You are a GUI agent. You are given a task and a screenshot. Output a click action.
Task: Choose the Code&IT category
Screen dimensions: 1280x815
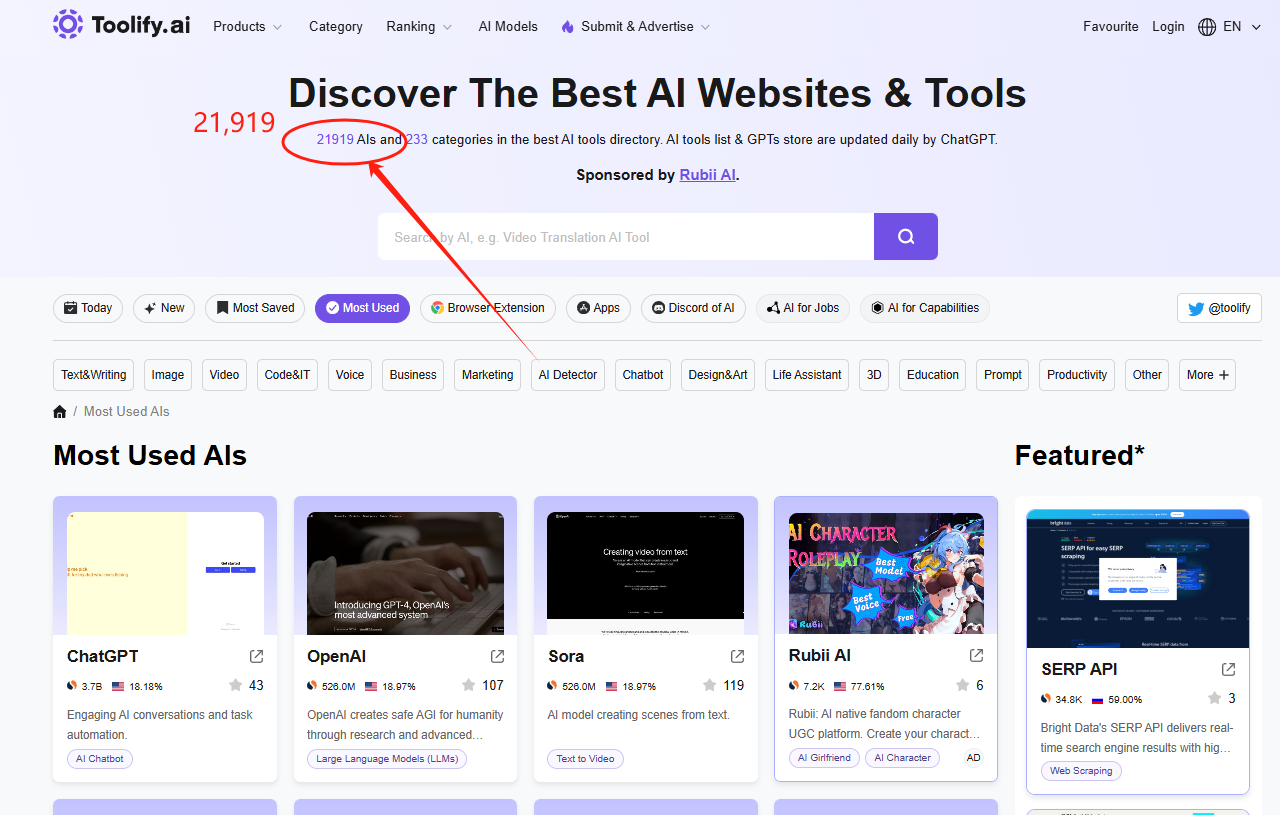point(288,375)
